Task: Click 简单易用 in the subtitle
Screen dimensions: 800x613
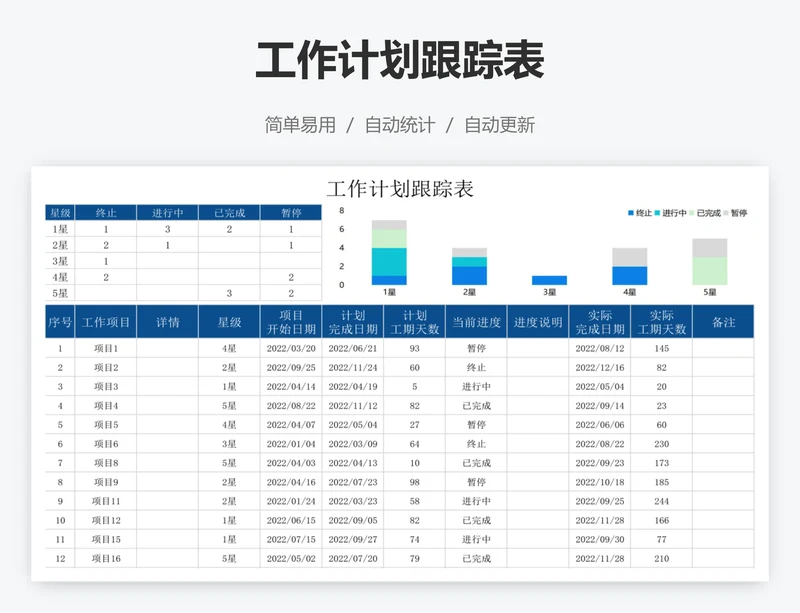Action: (x=300, y=125)
